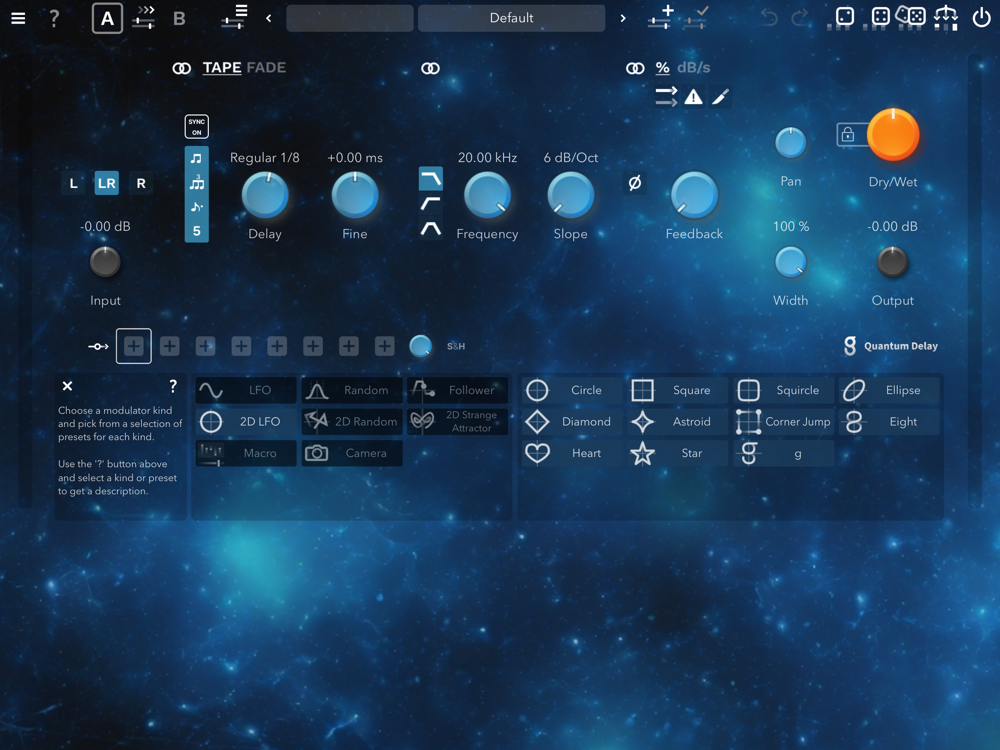The height and width of the screenshot is (750, 1000).
Task: Toggle SYNC ON button
Action: pyautogui.click(x=196, y=127)
